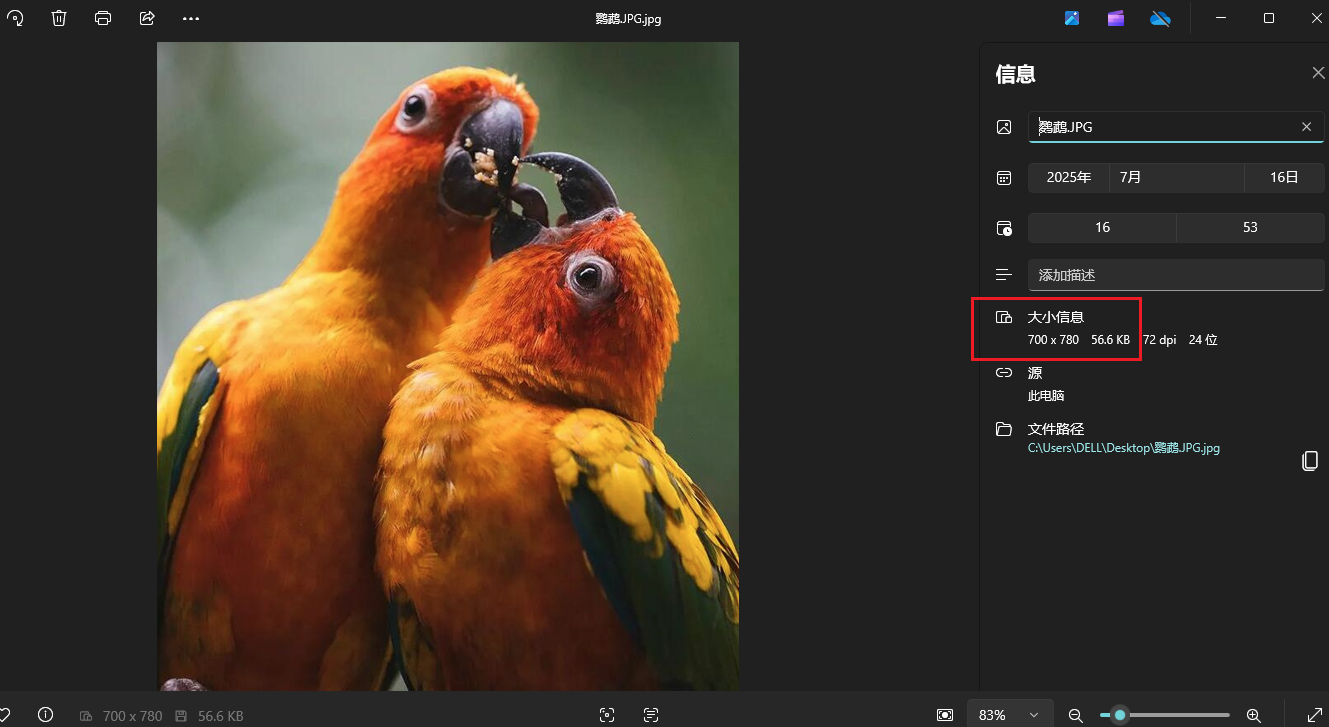The image size is (1329, 727).
Task: Select the 72 dpi value
Action: tap(1160, 340)
